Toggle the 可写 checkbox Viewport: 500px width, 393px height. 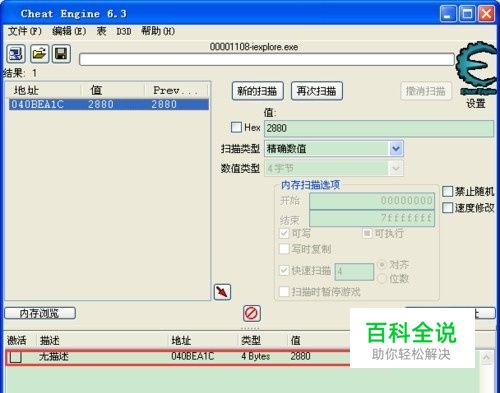[284, 233]
